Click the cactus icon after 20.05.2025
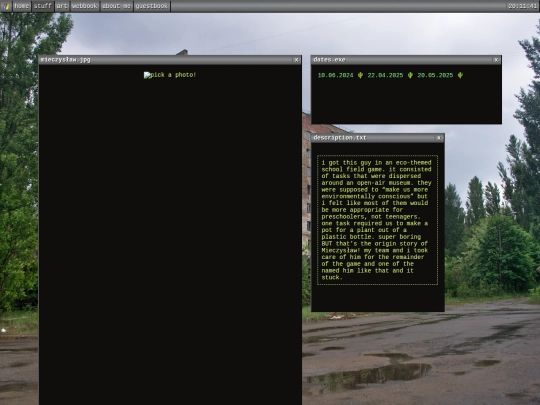The height and width of the screenshot is (405, 540). coord(460,75)
